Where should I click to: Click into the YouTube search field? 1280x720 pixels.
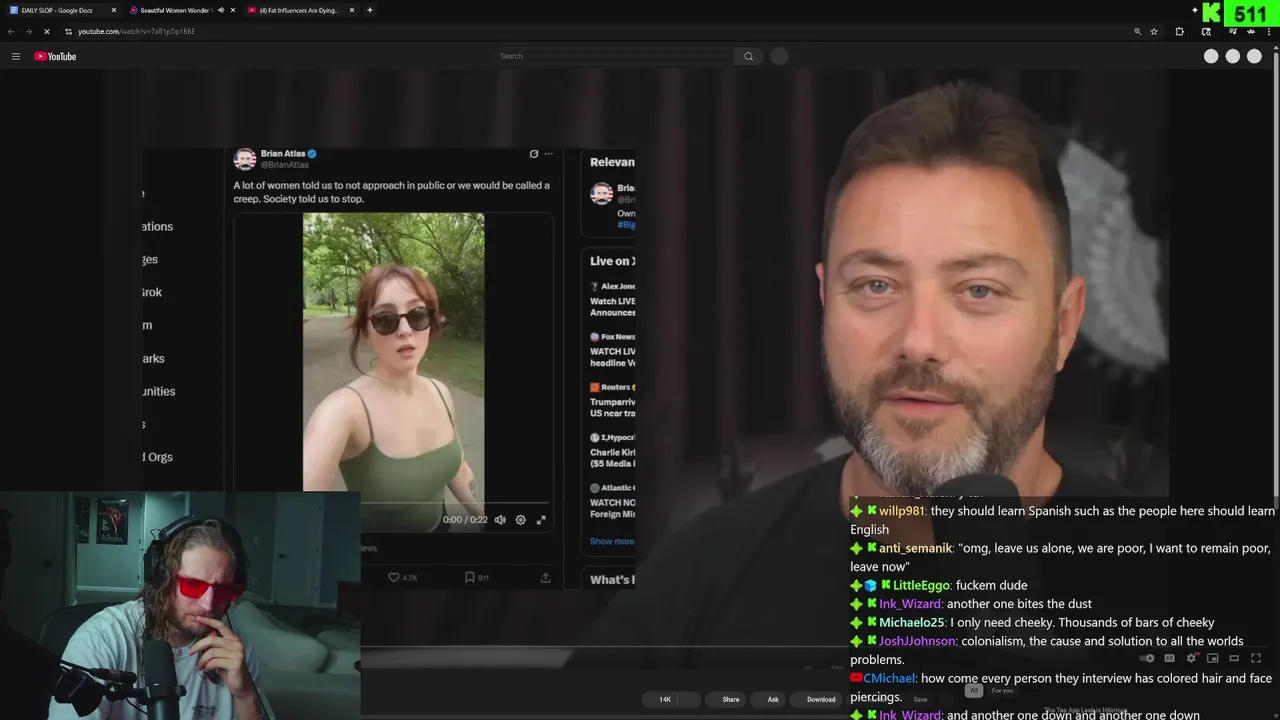click(x=614, y=56)
